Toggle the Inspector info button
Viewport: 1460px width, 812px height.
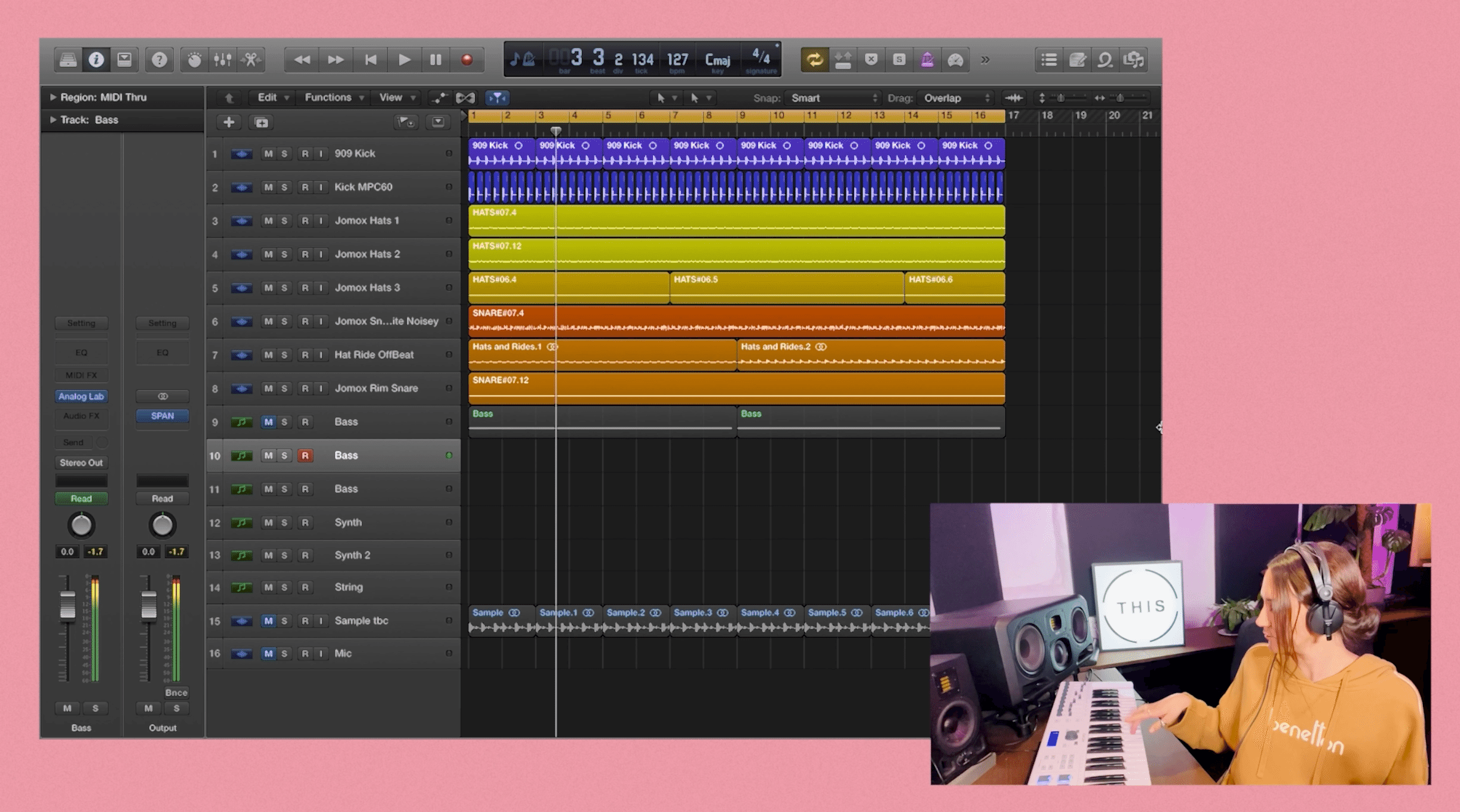(96, 60)
